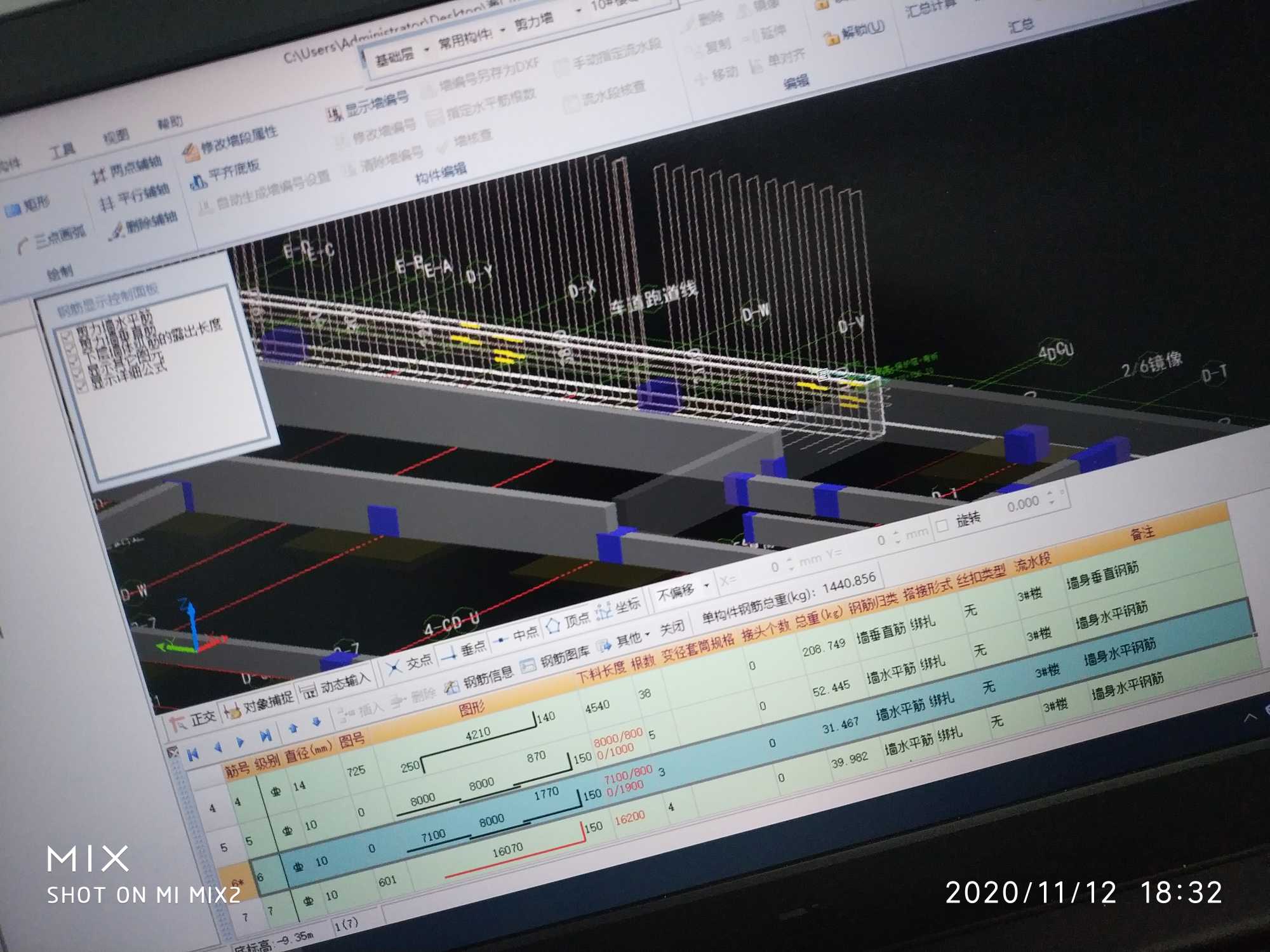Toggle 显示墙编号 wall number display
The width and height of the screenshot is (1270, 952).
tap(368, 105)
